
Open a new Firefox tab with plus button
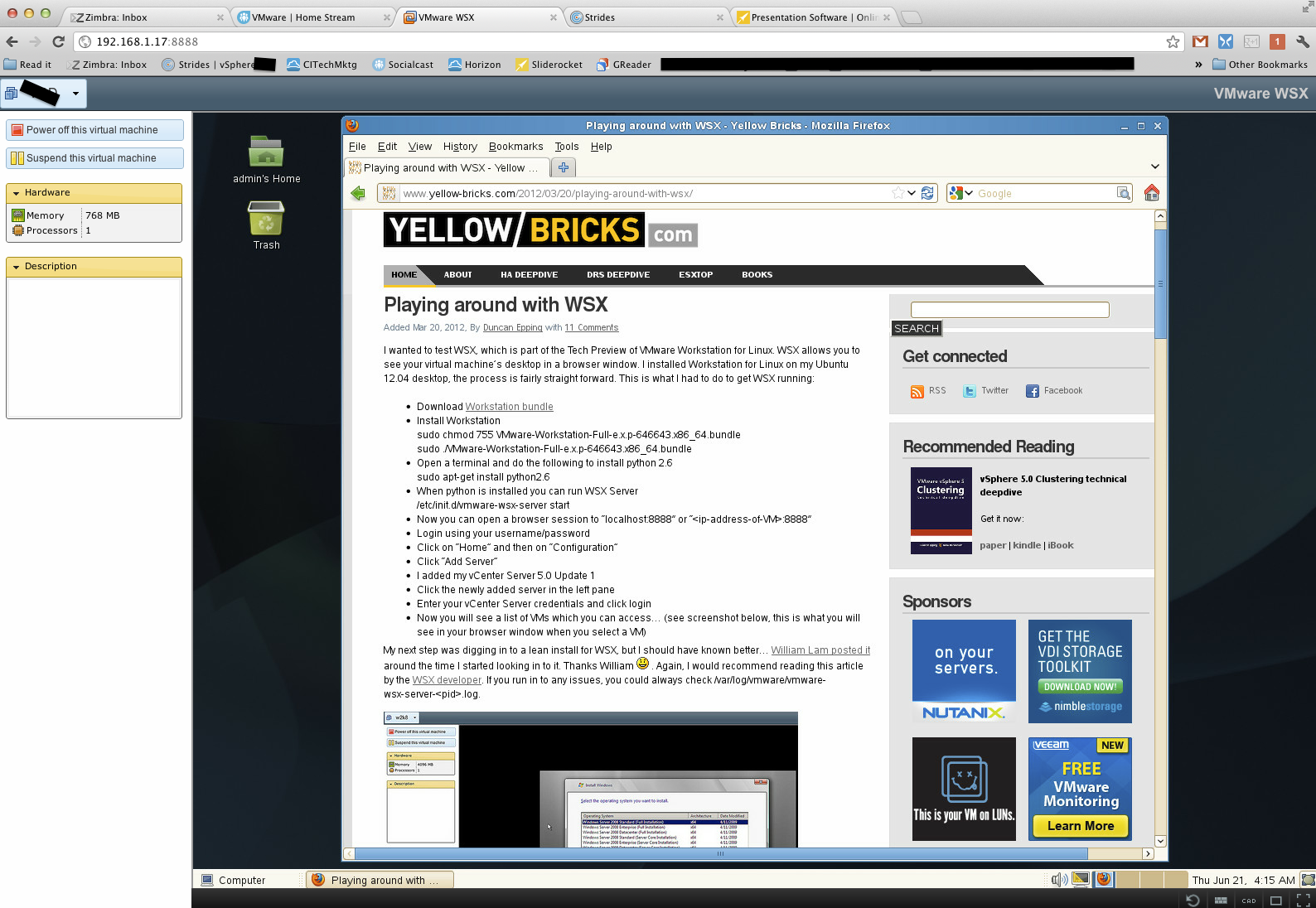coord(564,167)
